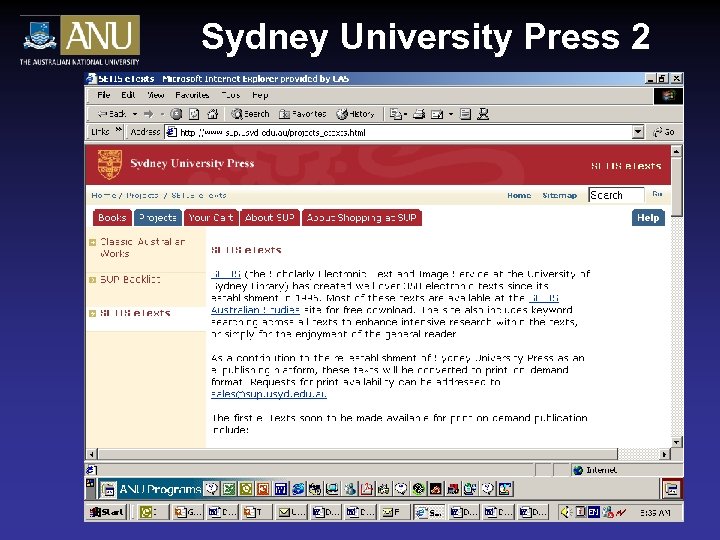Open the Favorites pane from toolbar
The width and height of the screenshot is (720, 540).
click(303, 114)
